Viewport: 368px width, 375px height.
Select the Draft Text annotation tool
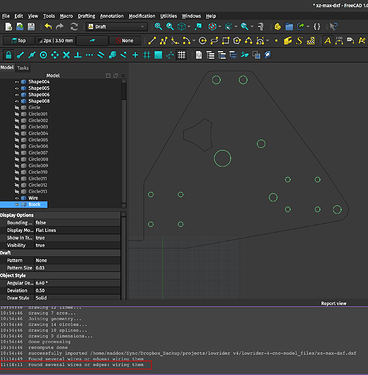(328, 41)
